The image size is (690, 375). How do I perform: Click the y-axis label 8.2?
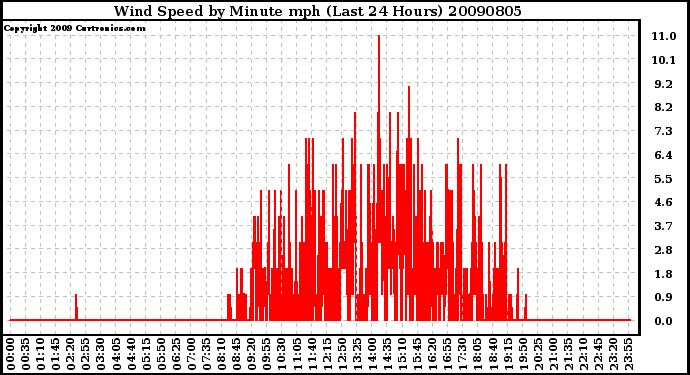[664, 107]
